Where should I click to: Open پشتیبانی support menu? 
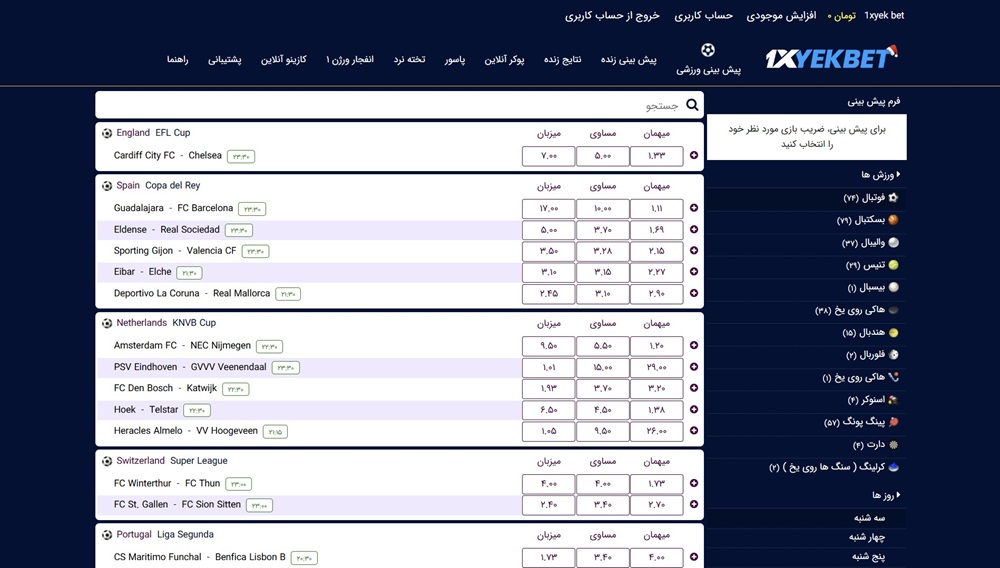(224, 59)
